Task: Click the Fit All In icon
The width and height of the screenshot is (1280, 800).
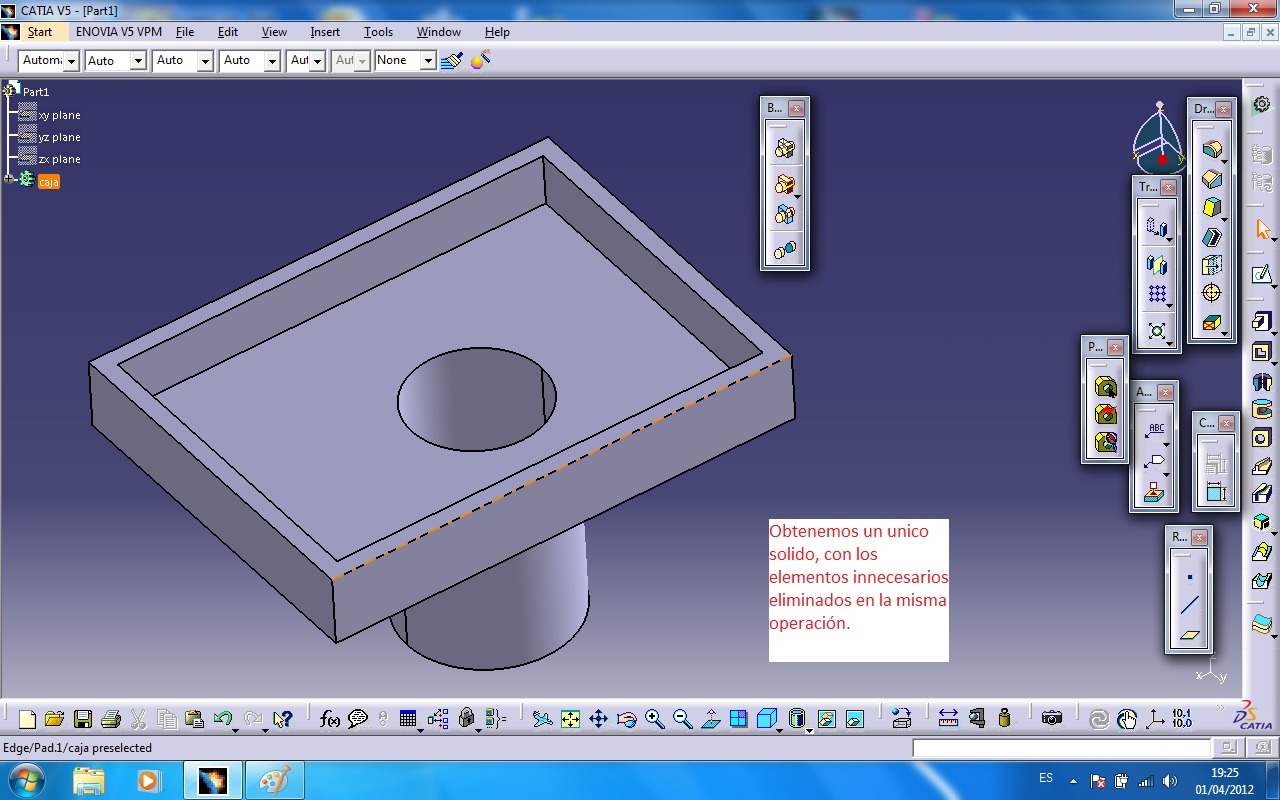Action: pos(570,718)
